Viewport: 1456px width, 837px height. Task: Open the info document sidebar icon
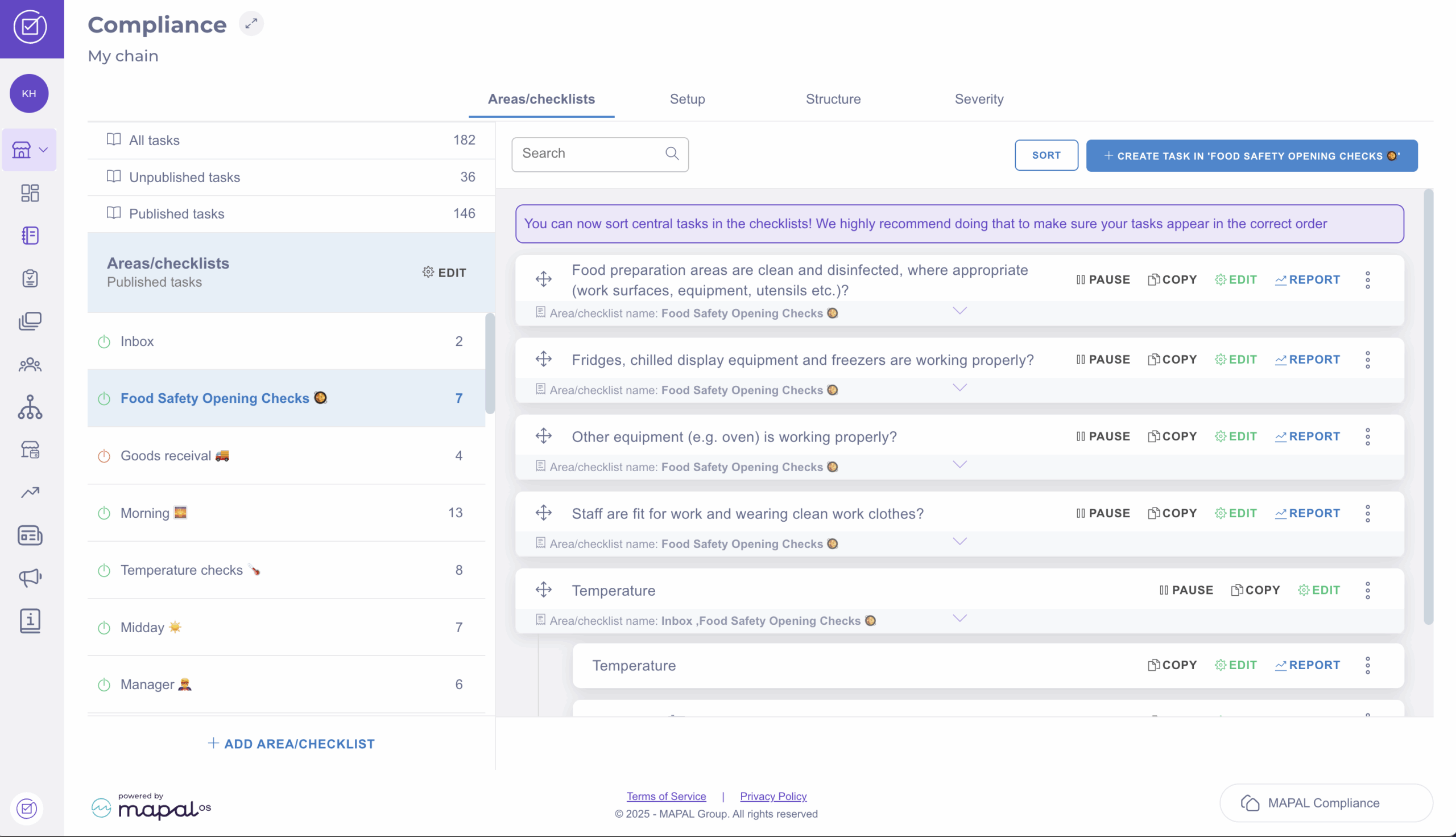(30, 621)
